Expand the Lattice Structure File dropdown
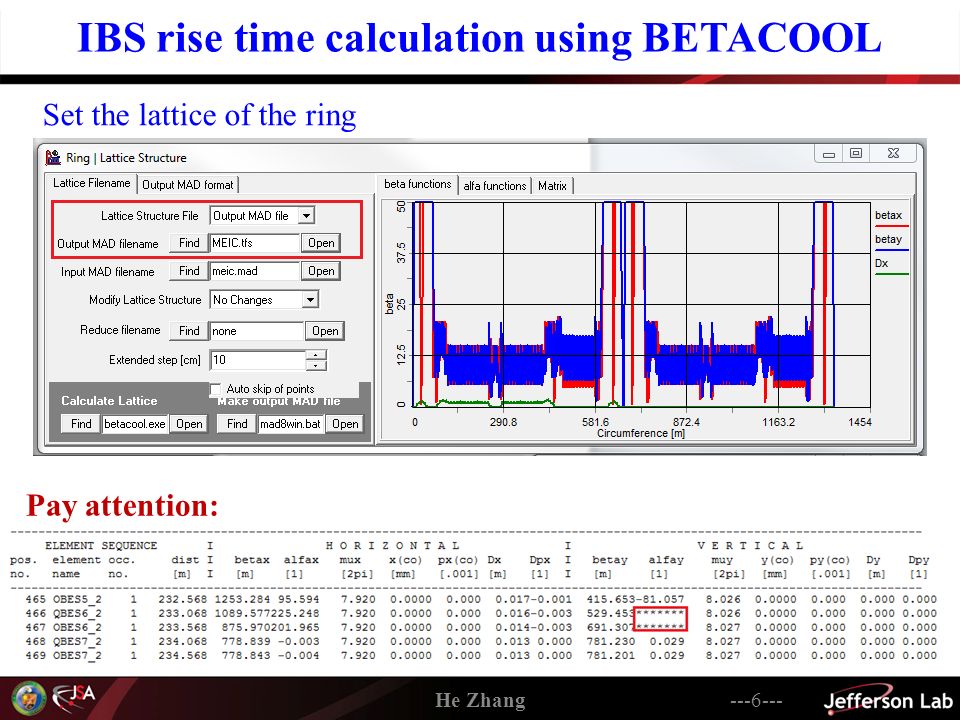960x720 pixels. click(x=306, y=216)
